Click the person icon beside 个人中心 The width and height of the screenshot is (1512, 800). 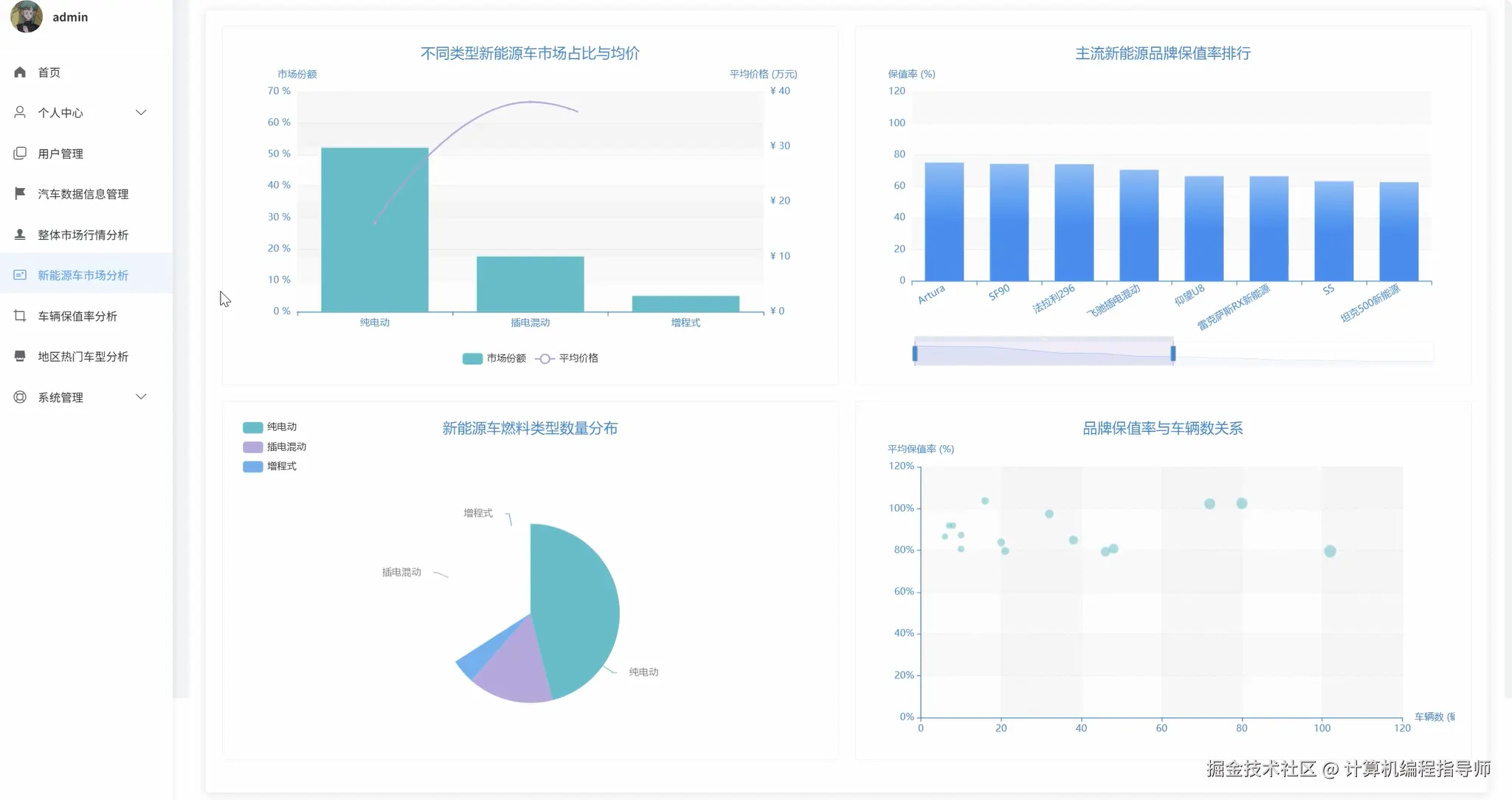(20, 112)
